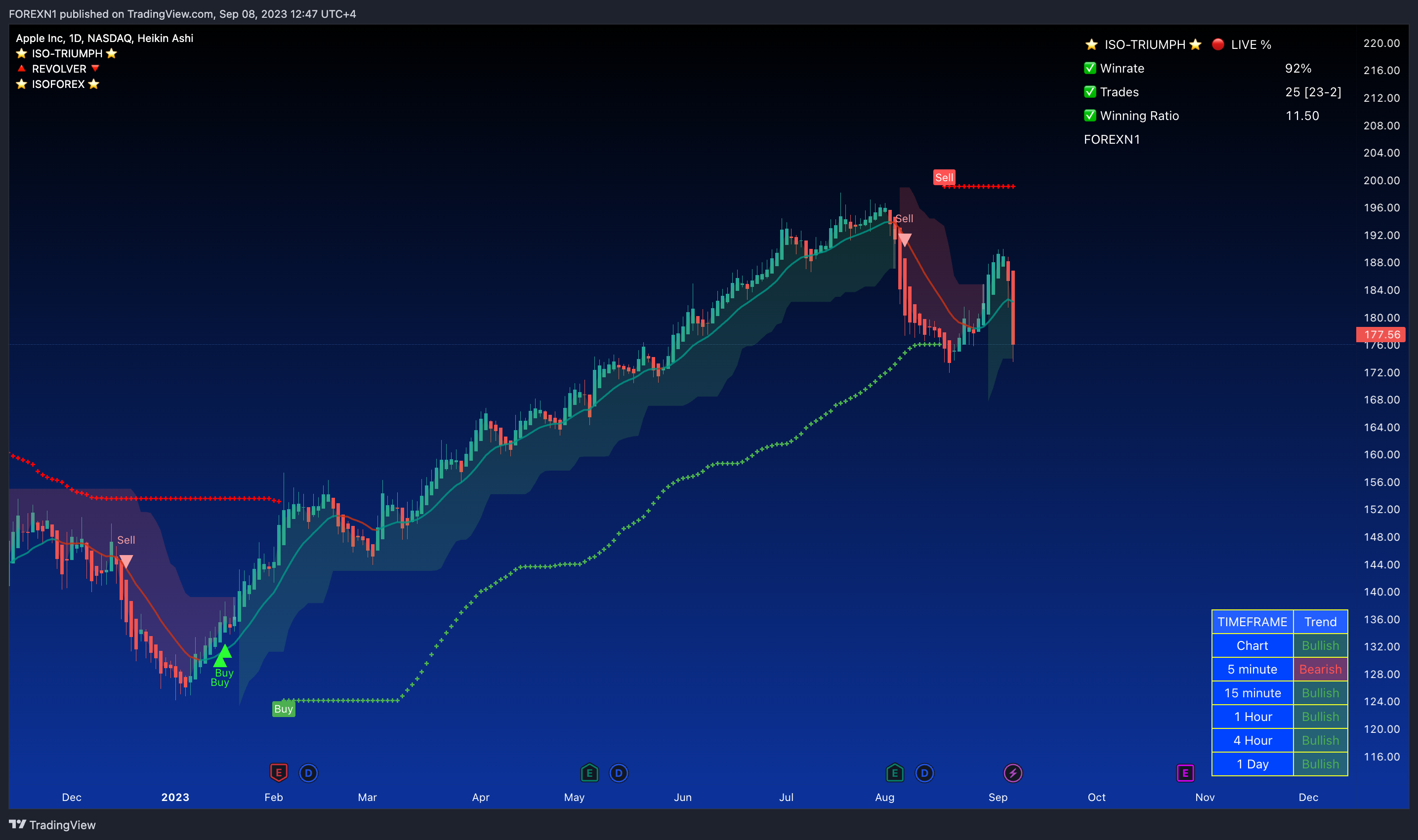This screenshot has height=840, width=1418.
Task: Click the green earnings marker near Aug
Action: (x=894, y=773)
